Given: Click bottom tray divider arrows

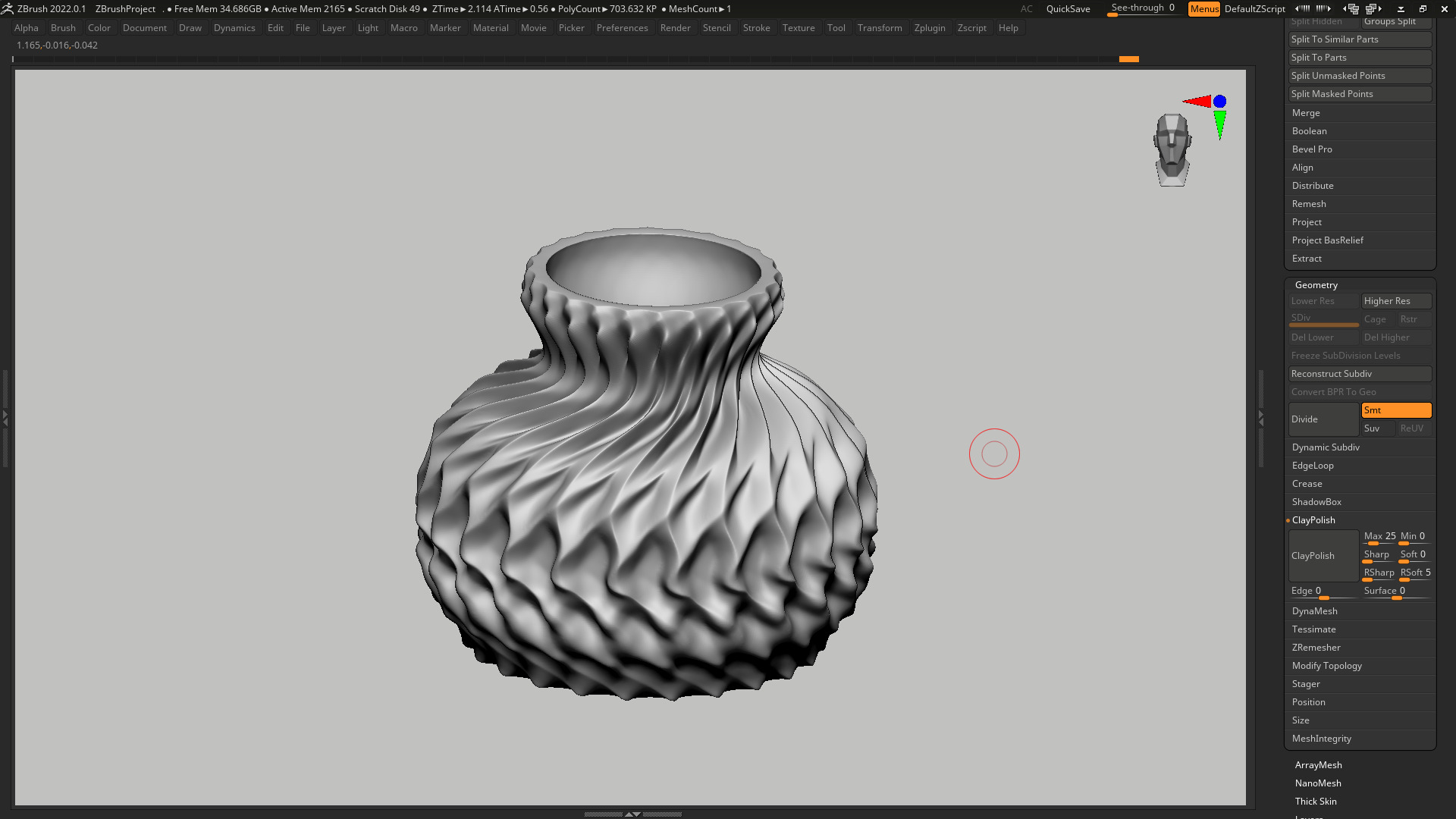Looking at the screenshot, I should click(x=632, y=814).
